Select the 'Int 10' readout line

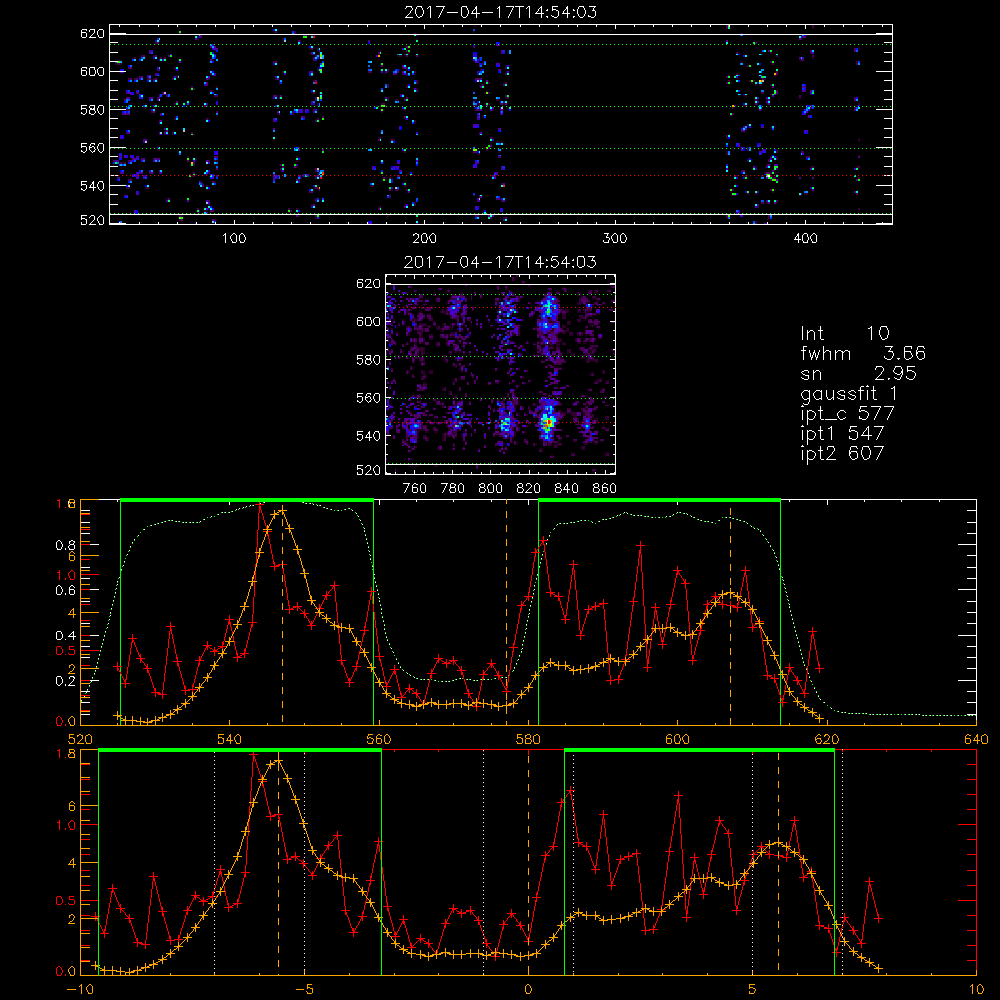click(844, 333)
